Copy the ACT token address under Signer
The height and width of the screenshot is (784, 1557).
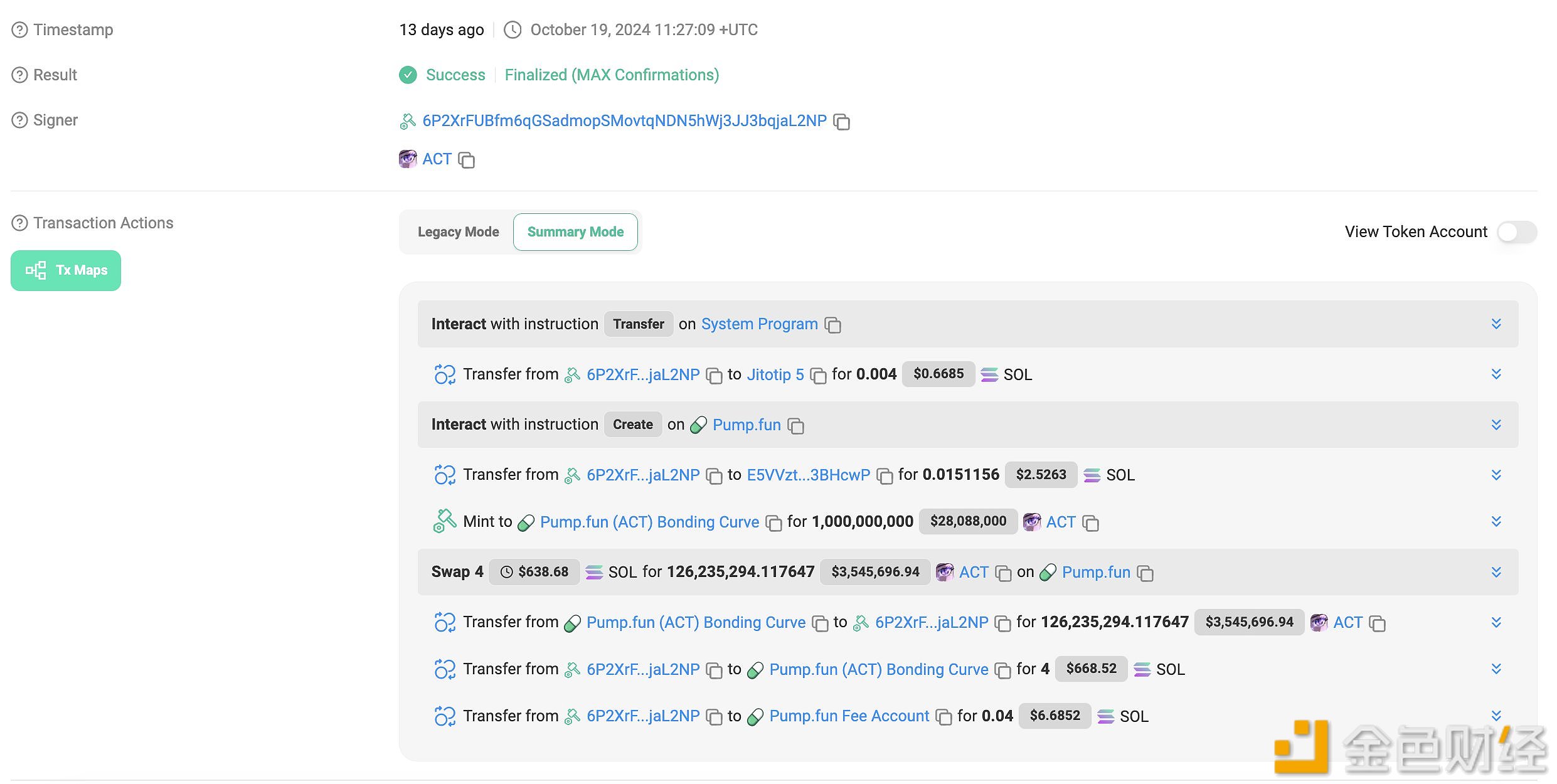coord(466,160)
